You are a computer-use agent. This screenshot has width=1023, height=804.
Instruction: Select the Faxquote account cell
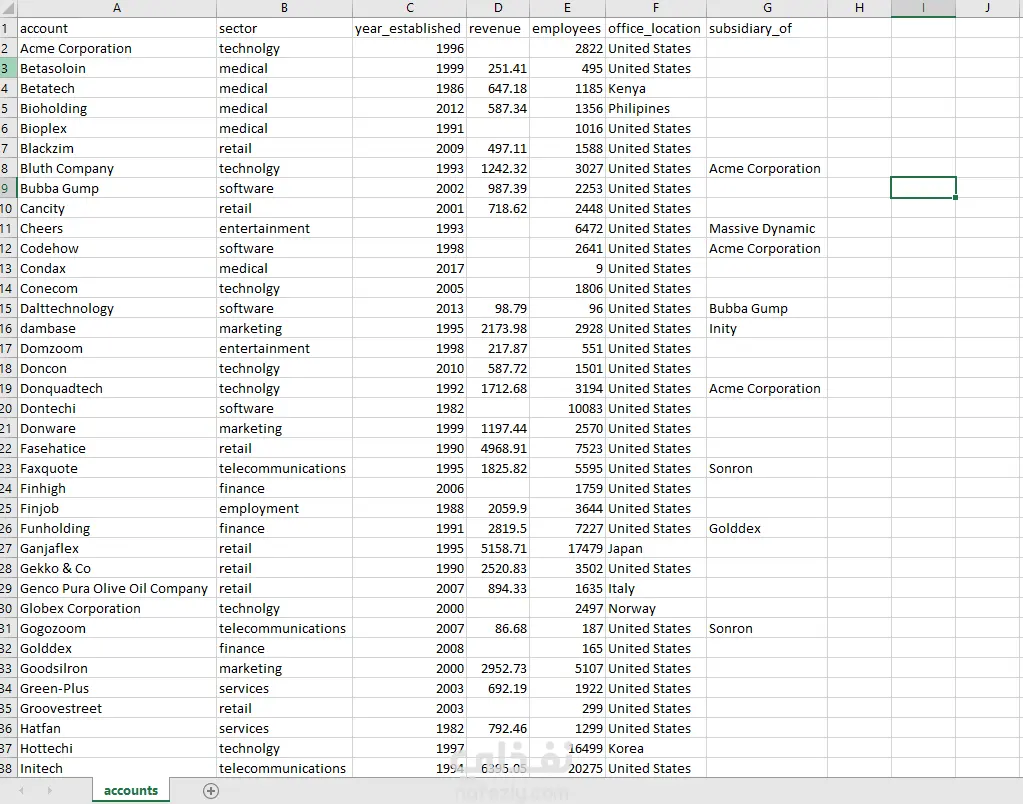117,469
